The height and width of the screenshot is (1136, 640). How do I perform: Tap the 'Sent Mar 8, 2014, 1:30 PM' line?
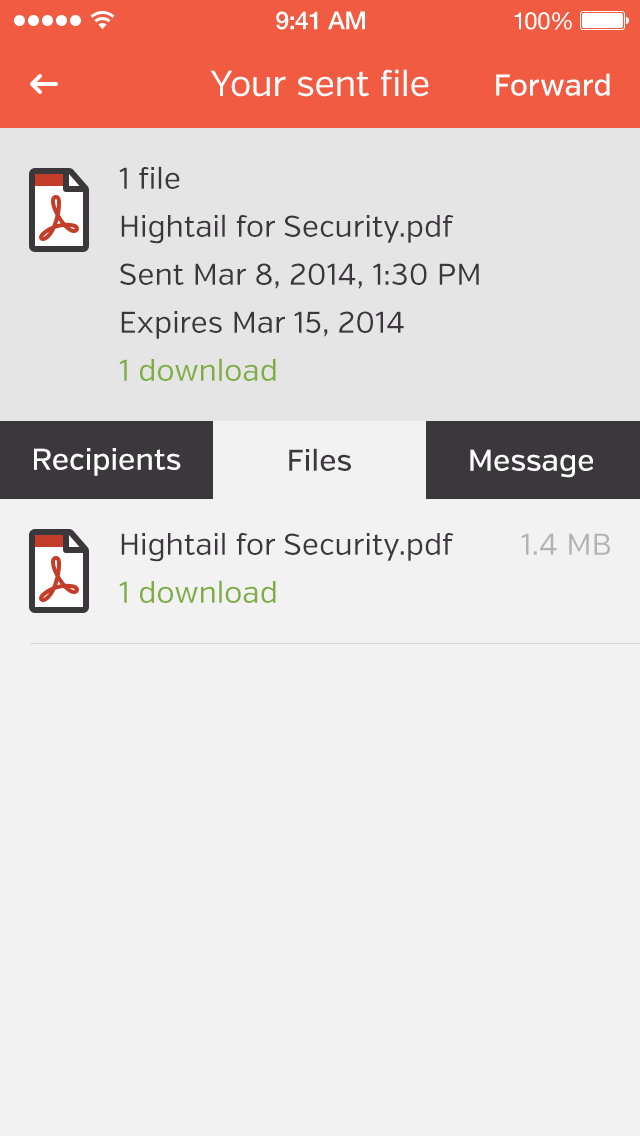[300, 274]
